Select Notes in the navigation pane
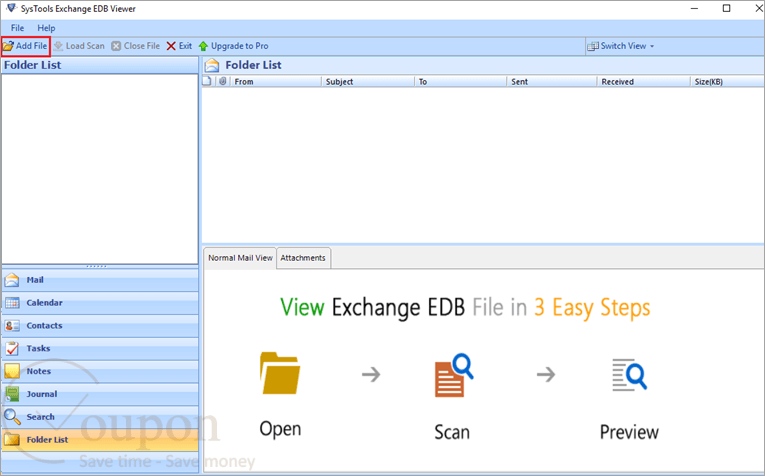765x476 pixels. click(x=100, y=371)
